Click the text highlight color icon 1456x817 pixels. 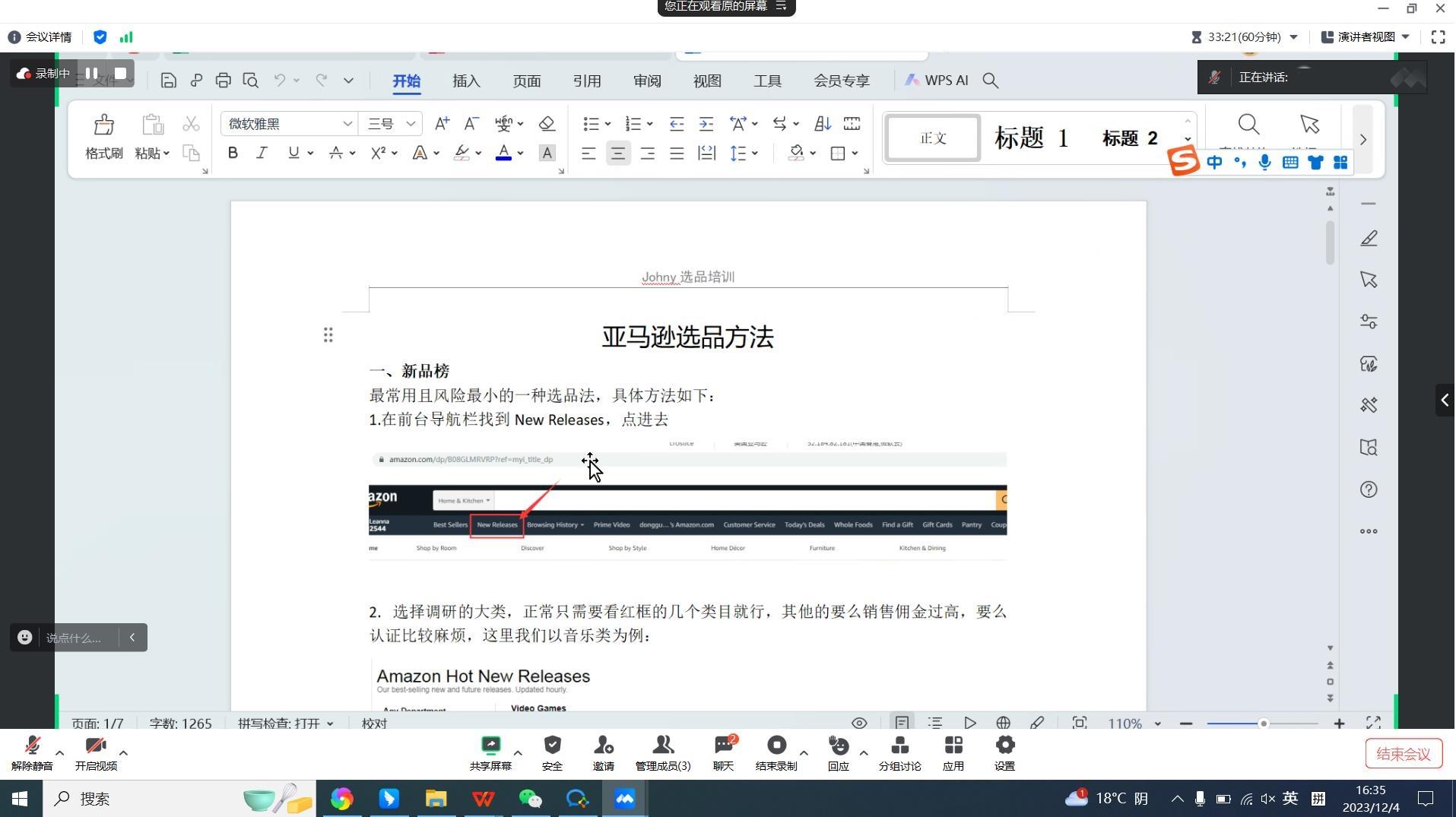[462, 153]
